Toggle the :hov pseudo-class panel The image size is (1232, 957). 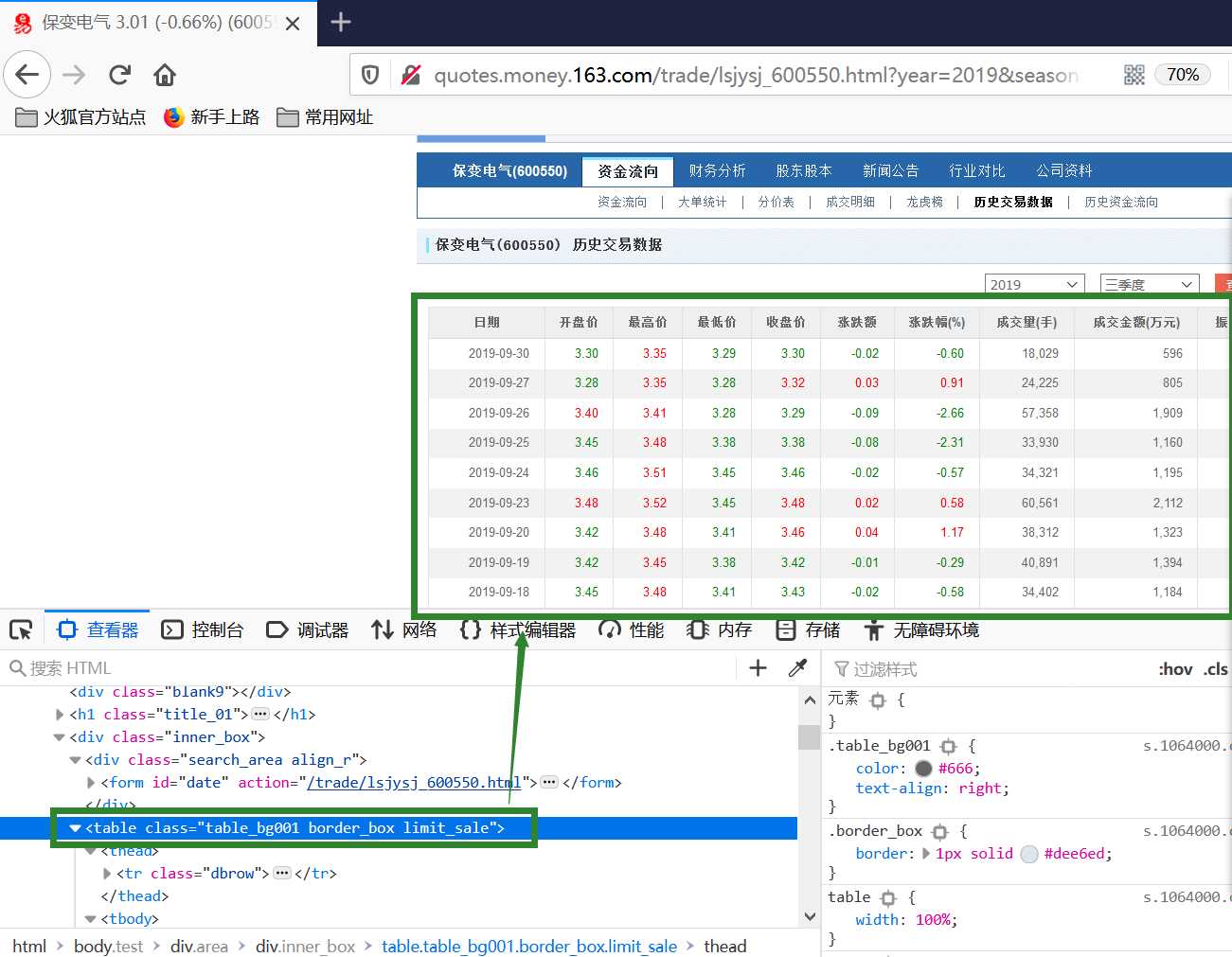1175,669
